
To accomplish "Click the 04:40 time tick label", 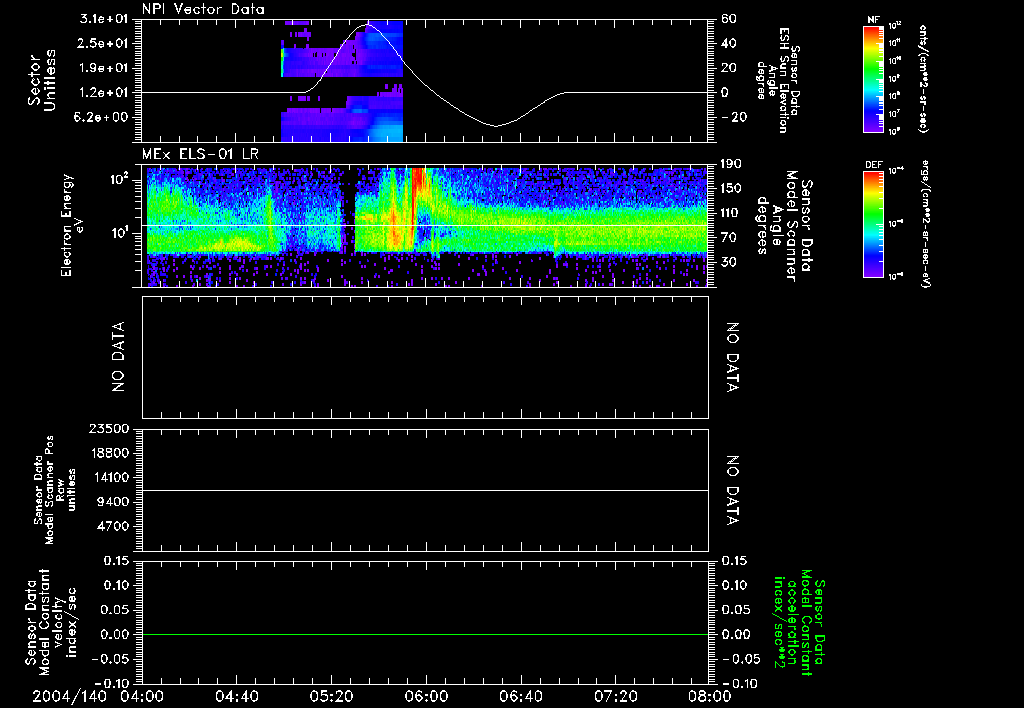I will [x=236, y=696].
